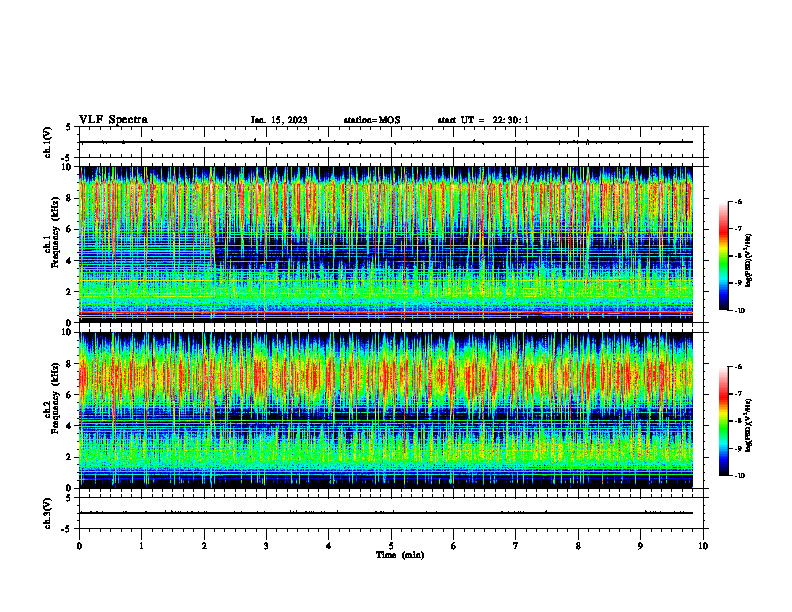Click the 'ch.1(V)' axis label
The height and width of the screenshot is (612, 792).
pos(48,142)
